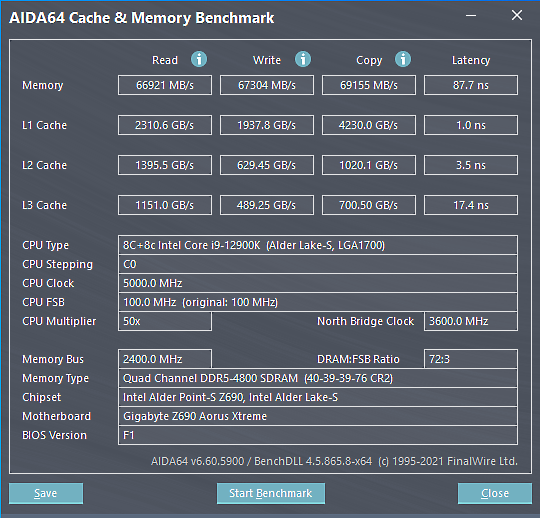Click the L3 Cache row label
This screenshot has width=540, height=518.
click(44, 205)
